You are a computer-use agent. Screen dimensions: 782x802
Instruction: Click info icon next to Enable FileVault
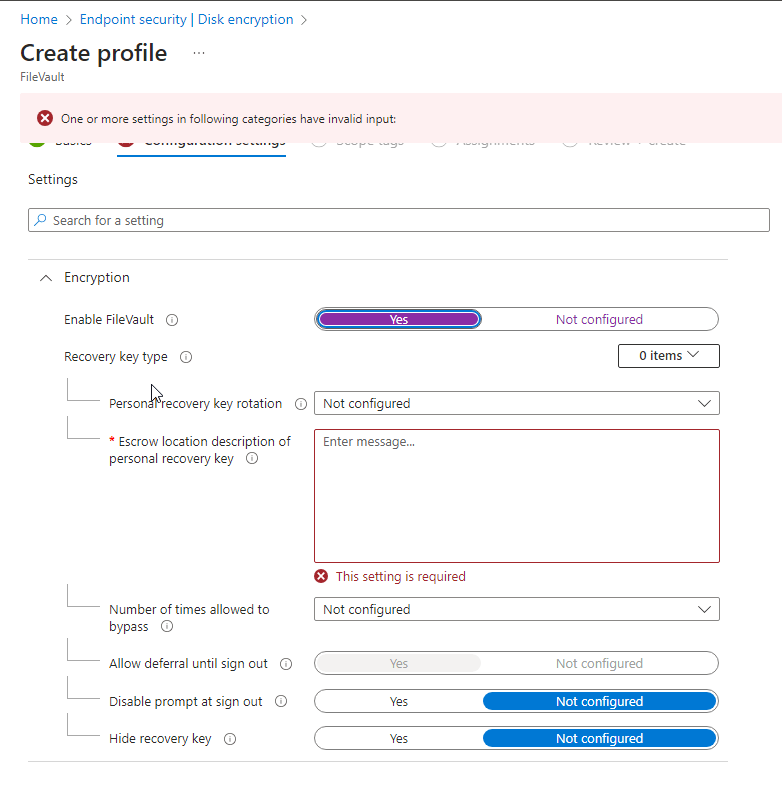tap(172, 320)
